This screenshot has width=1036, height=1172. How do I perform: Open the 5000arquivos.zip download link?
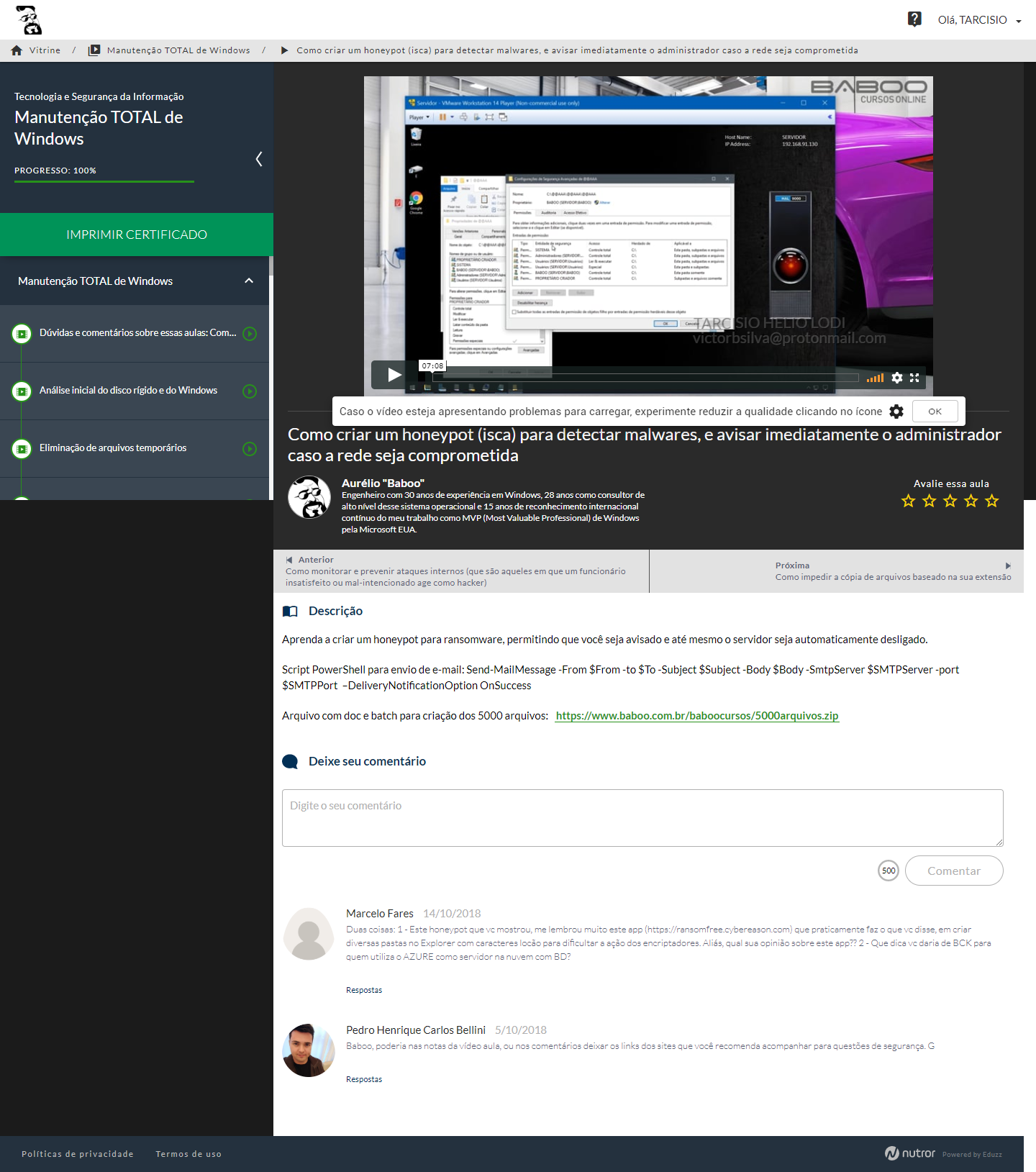[696, 716]
